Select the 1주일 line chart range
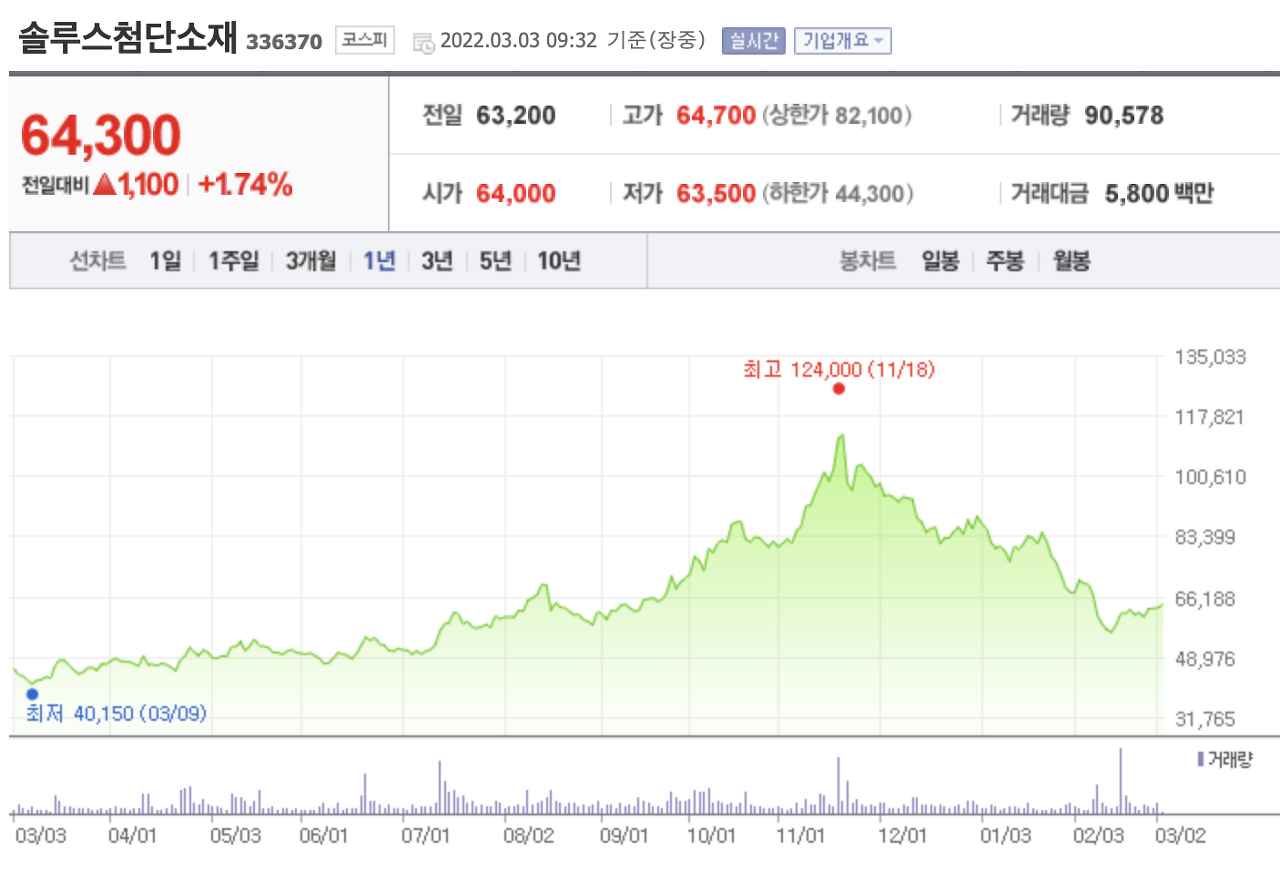 234,262
